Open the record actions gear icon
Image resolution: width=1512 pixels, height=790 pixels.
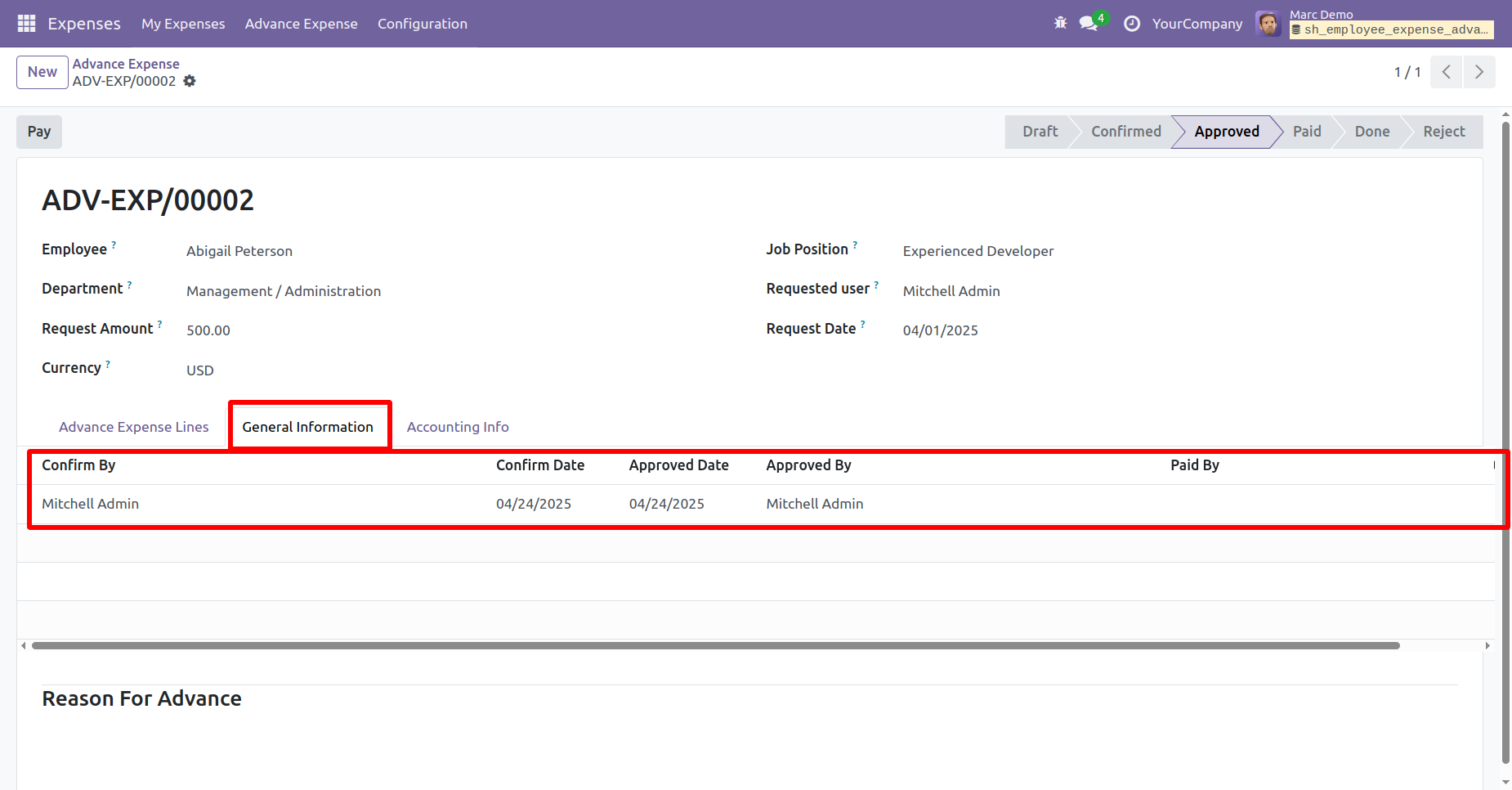click(190, 81)
